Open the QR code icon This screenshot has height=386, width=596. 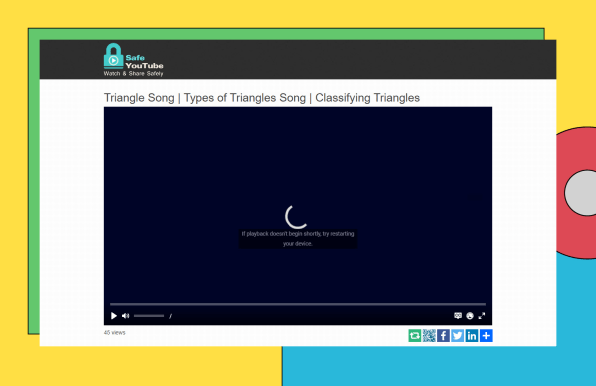coord(429,335)
